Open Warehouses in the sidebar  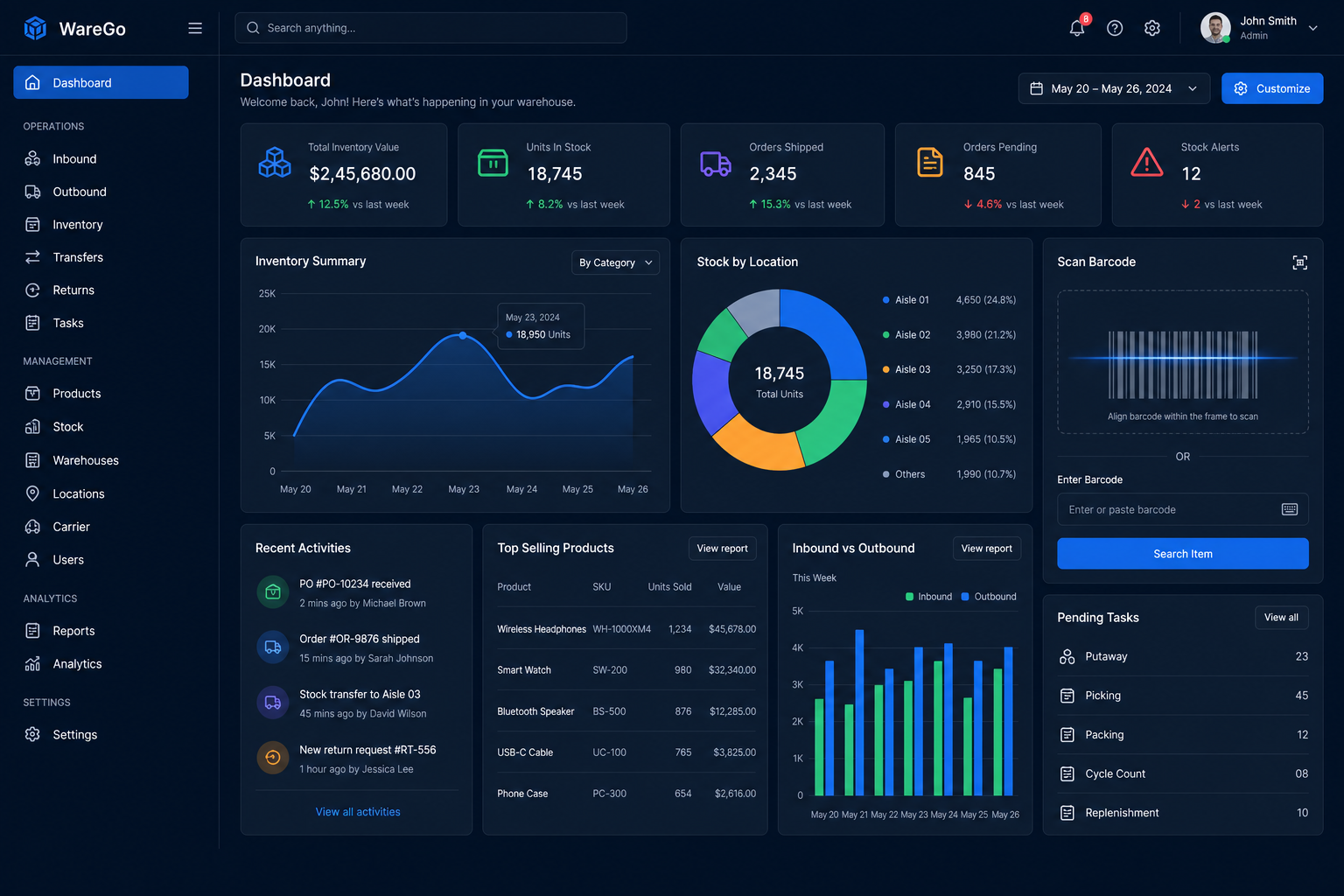click(85, 460)
